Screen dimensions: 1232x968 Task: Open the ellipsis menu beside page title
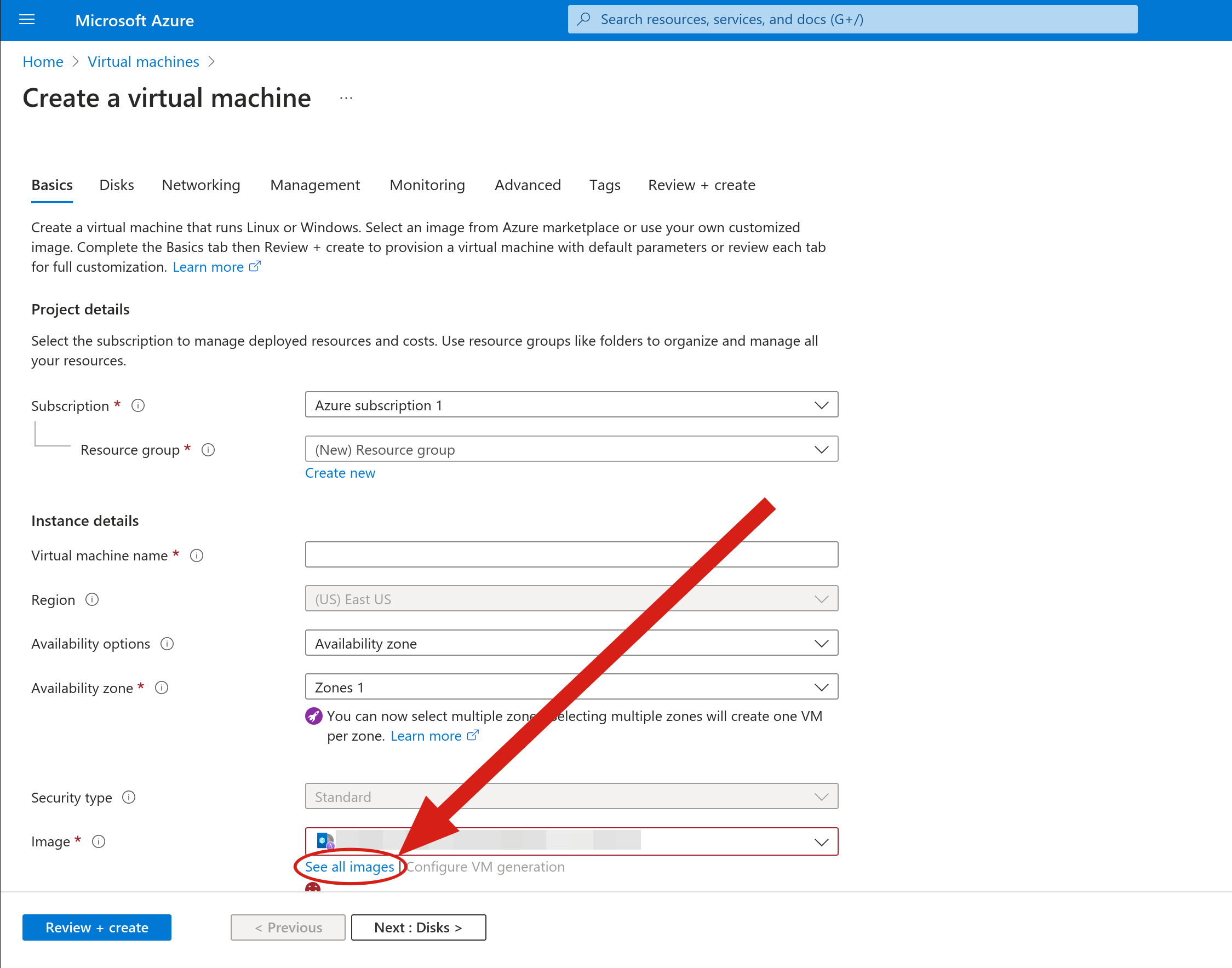346,98
